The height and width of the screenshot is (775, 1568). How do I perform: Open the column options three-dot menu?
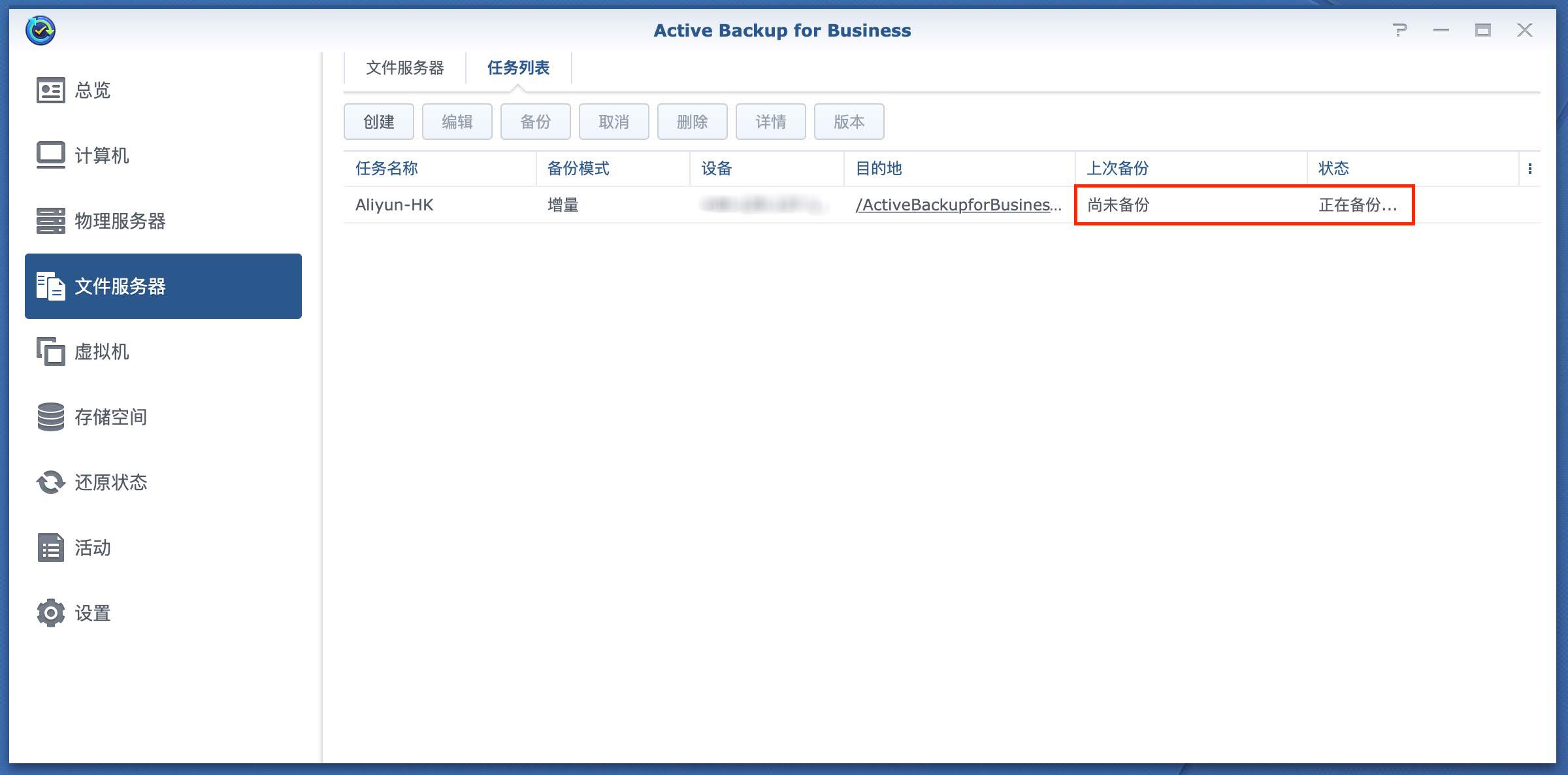[1529, 169]
